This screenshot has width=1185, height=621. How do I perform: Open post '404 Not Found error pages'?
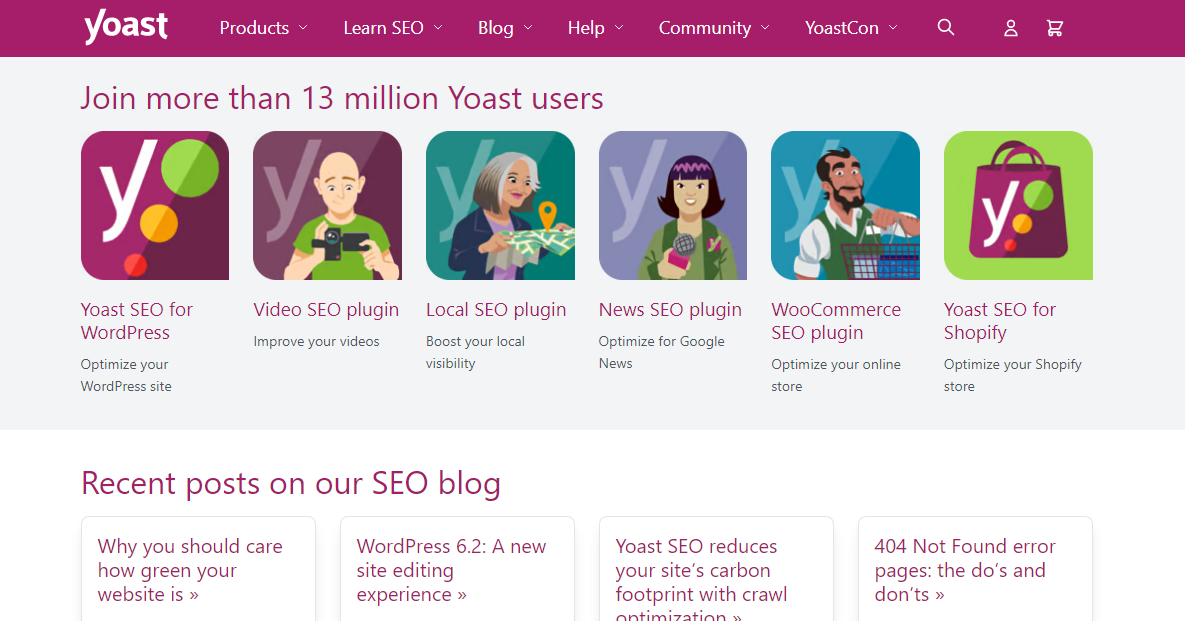[964, 570]
